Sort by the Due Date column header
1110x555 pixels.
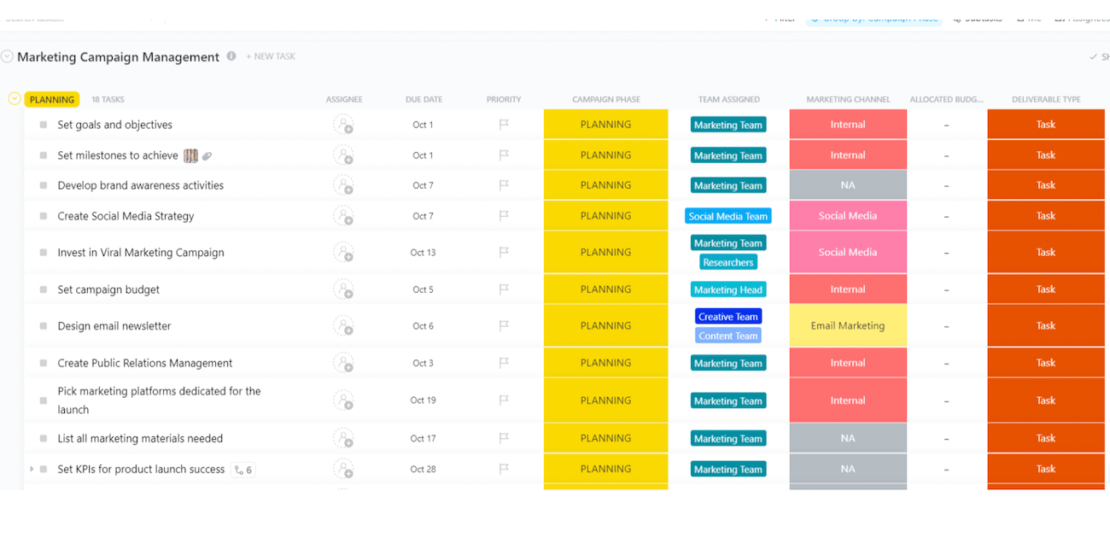(x=423, y=100)
